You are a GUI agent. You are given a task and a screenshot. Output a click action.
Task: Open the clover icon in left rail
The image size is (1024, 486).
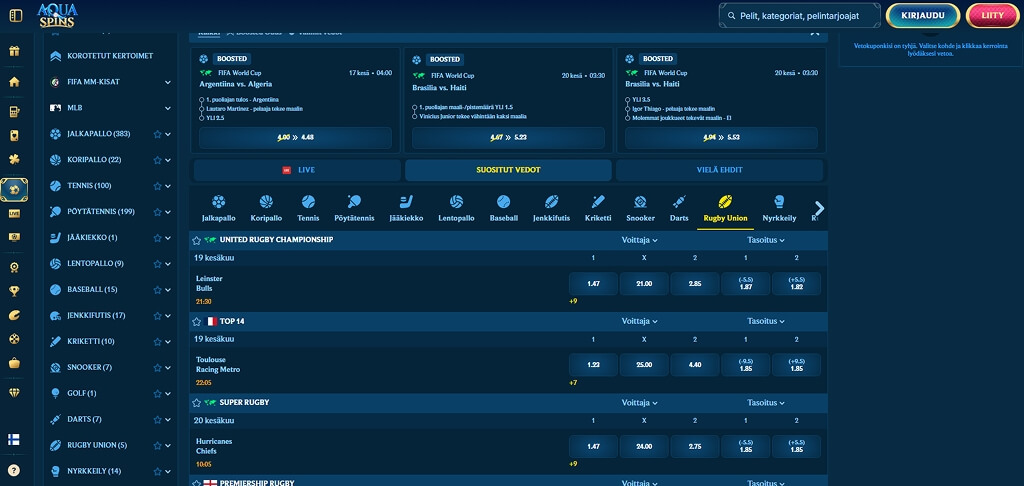tap(14, 159)
